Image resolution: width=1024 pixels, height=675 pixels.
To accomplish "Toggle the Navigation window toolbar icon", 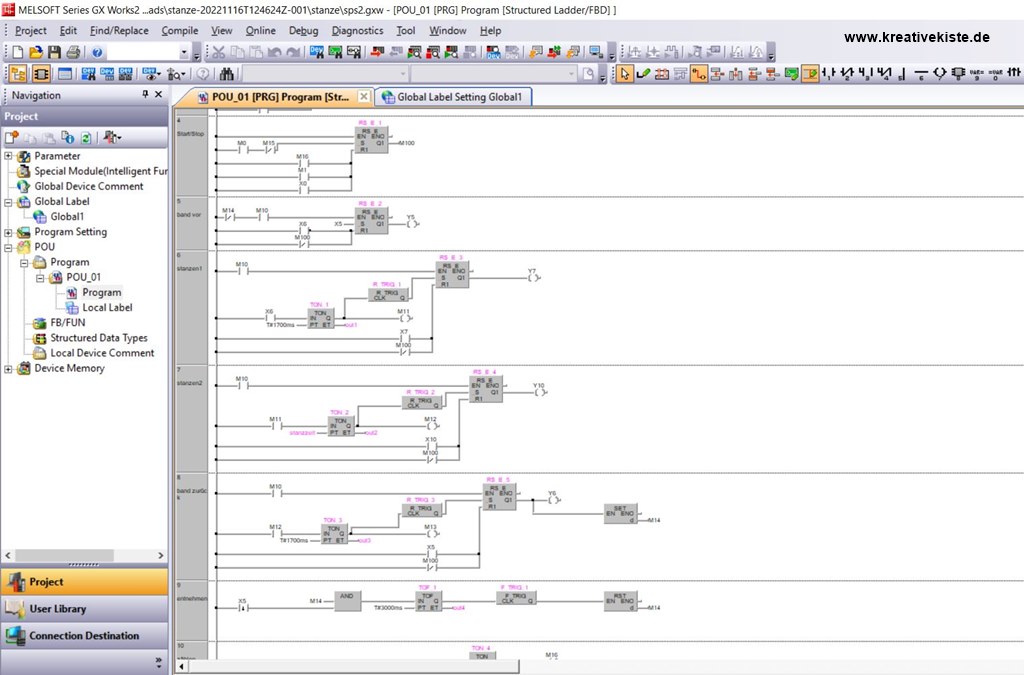I will [18, 74].
